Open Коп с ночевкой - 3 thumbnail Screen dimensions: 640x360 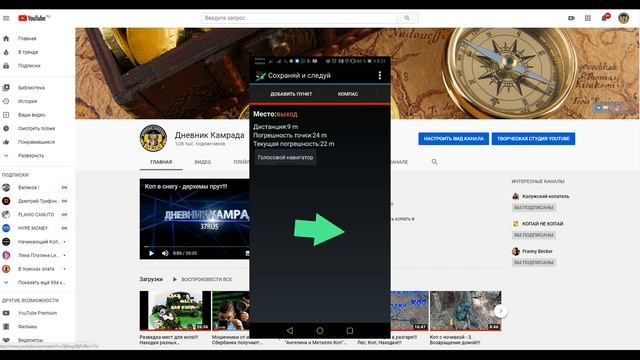(465, 310)
